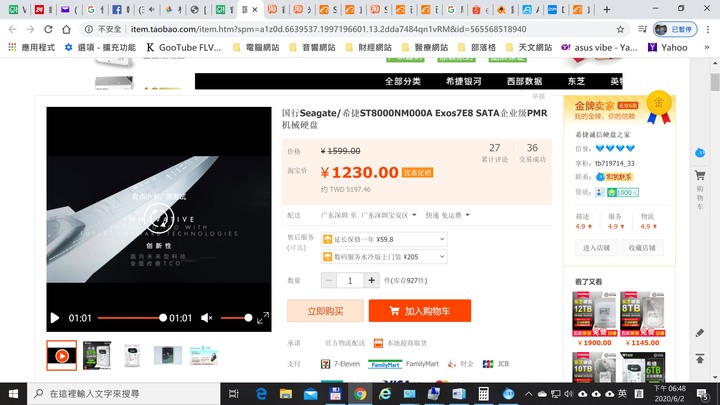Reload the page with refresh icon
720x405 pixels.
click(48, 29)
